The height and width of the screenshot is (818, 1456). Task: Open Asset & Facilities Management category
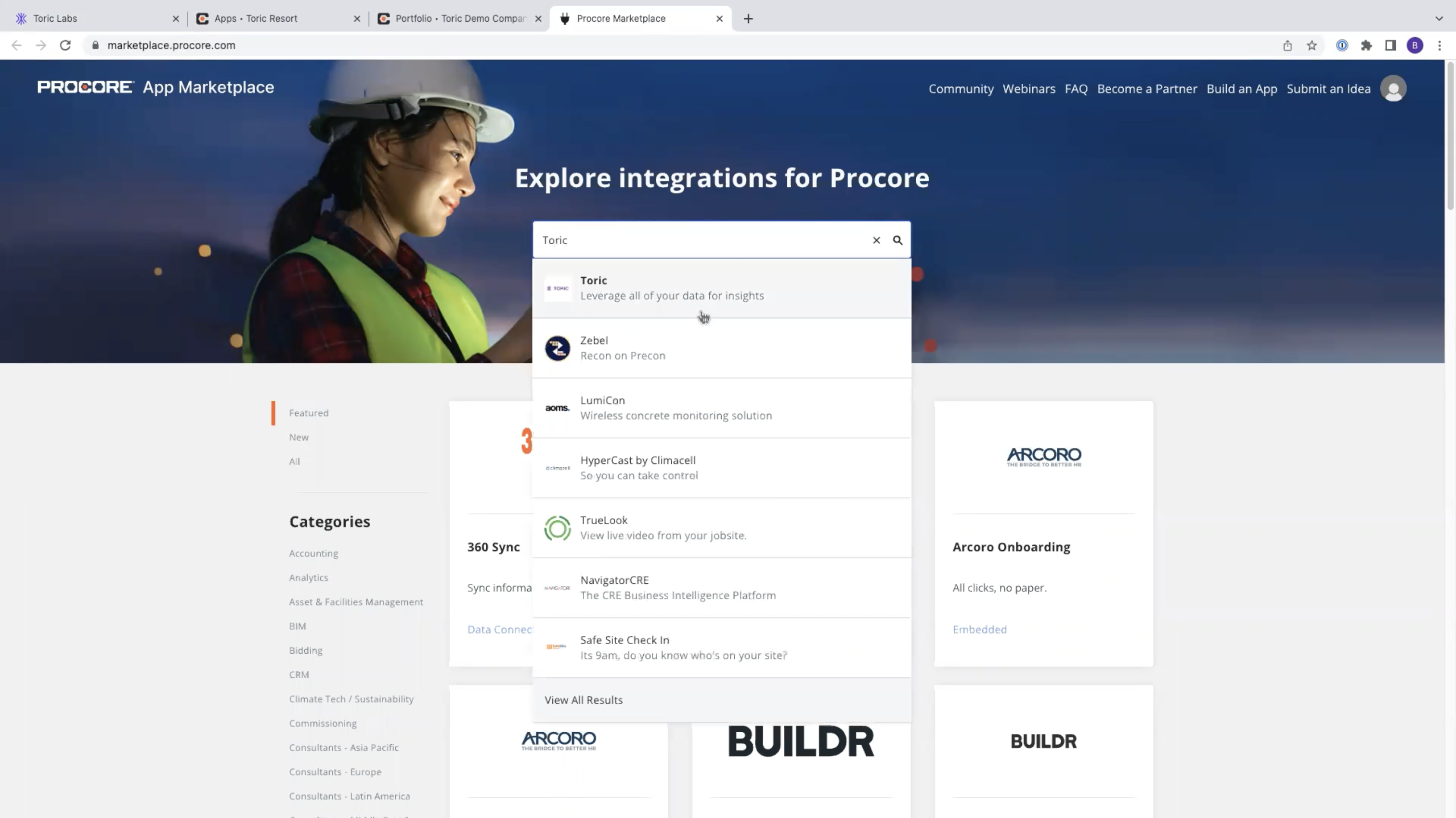356,602
